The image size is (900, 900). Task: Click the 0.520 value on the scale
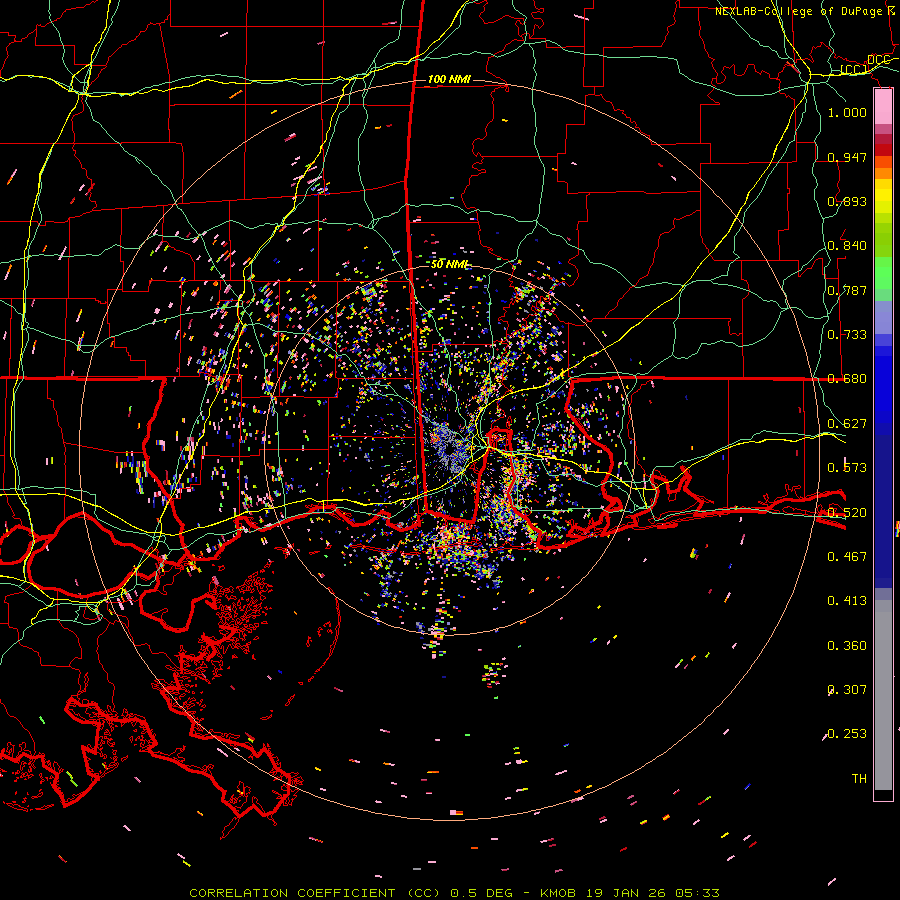847,513
